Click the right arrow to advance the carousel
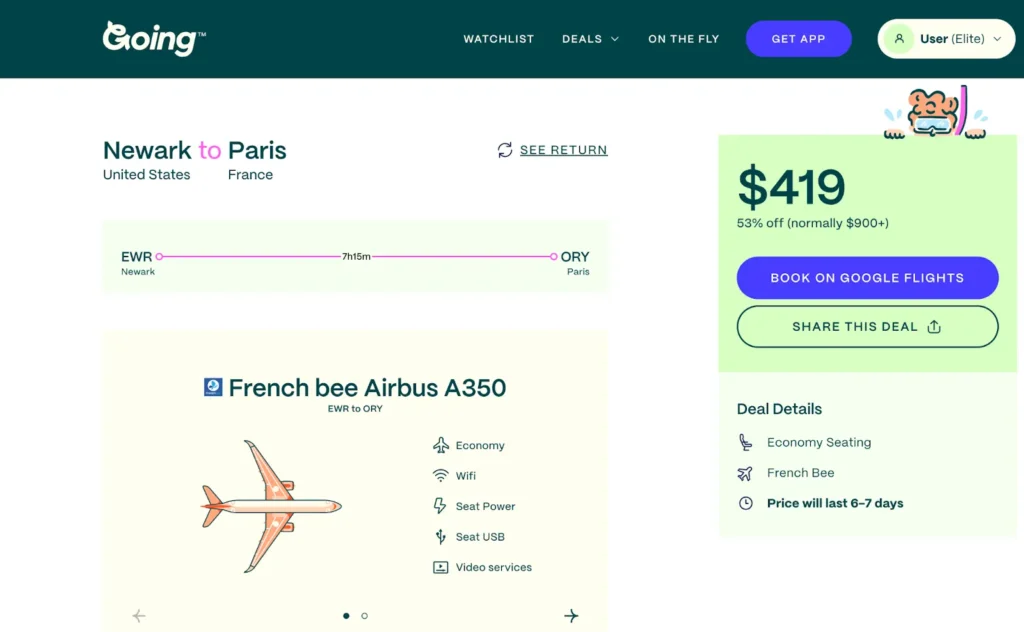This screenshot has width=1024, height=632. point(573,616)
